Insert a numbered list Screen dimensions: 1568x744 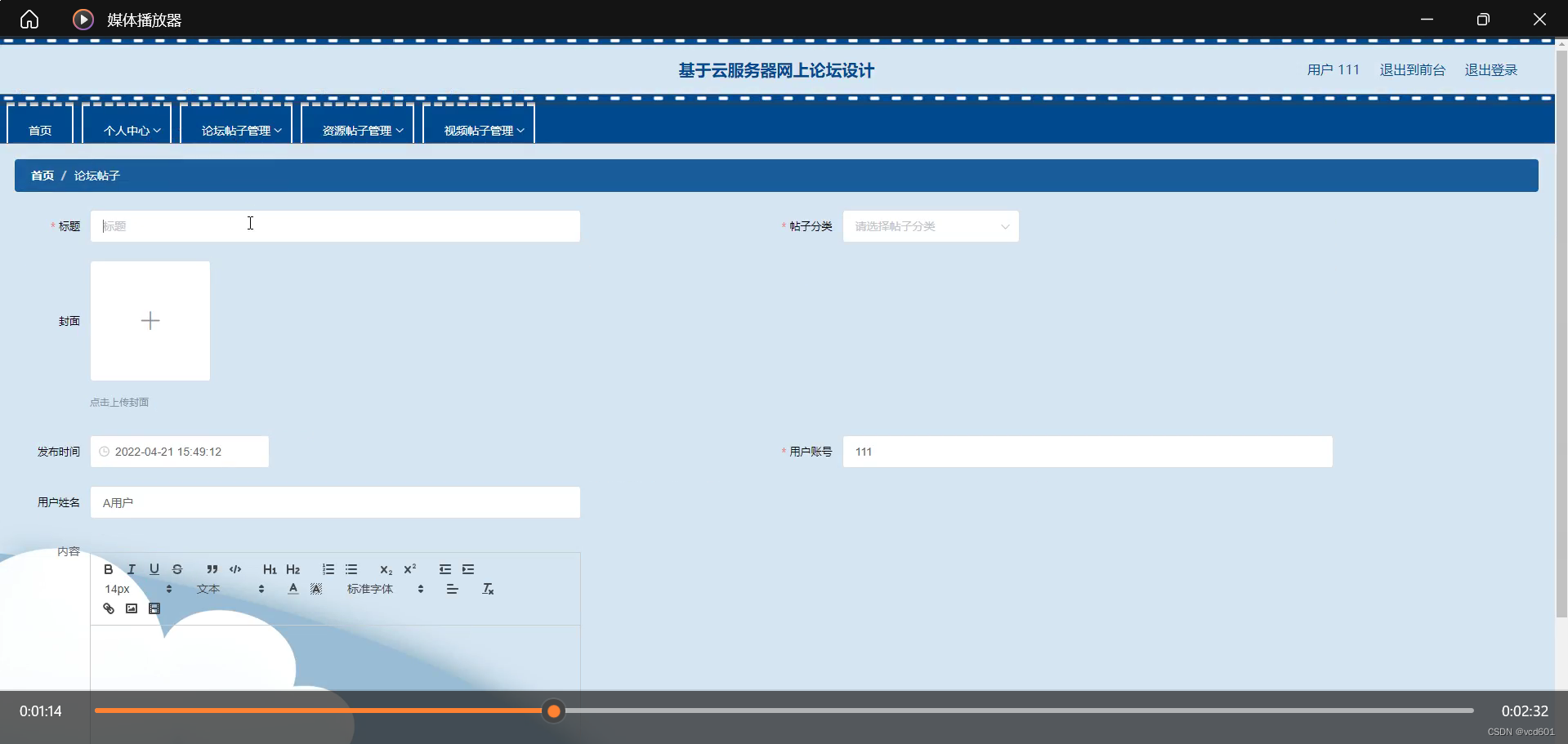tap(328, 569)
